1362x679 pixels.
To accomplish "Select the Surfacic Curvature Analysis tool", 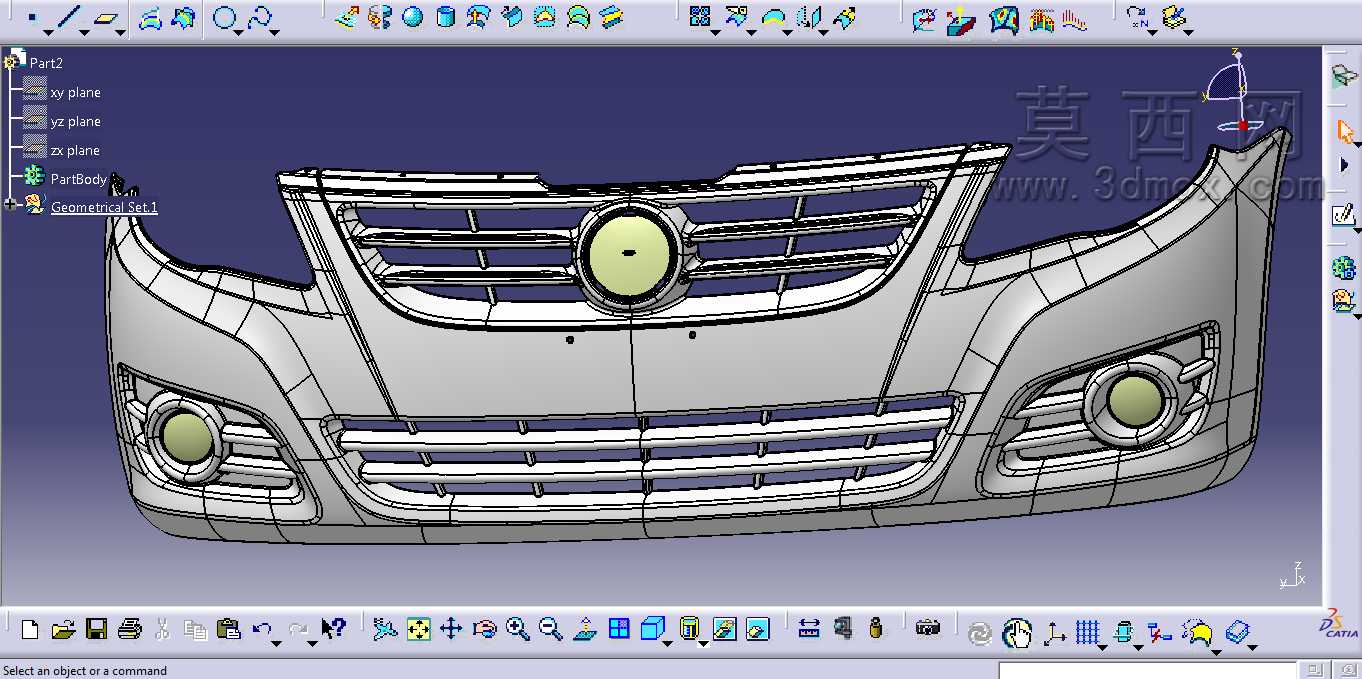I will [1003, 19].
